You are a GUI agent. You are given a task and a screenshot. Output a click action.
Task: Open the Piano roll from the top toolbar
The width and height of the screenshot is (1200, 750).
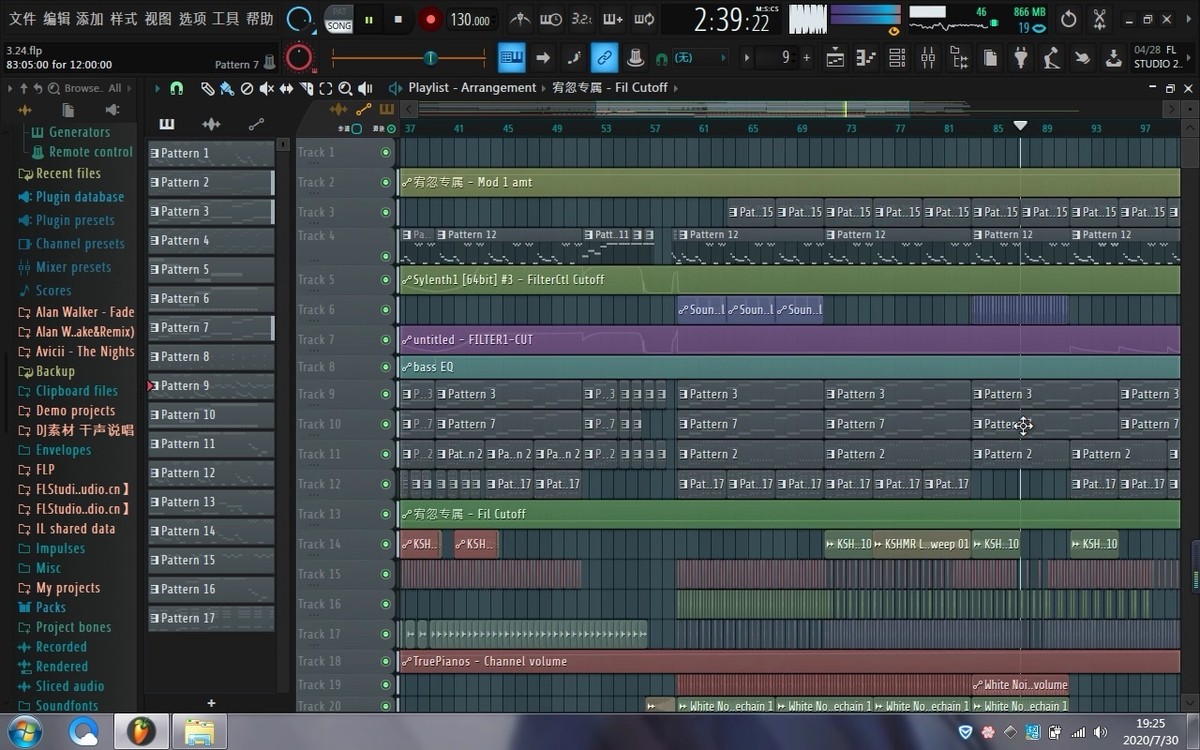coord(866,61)
